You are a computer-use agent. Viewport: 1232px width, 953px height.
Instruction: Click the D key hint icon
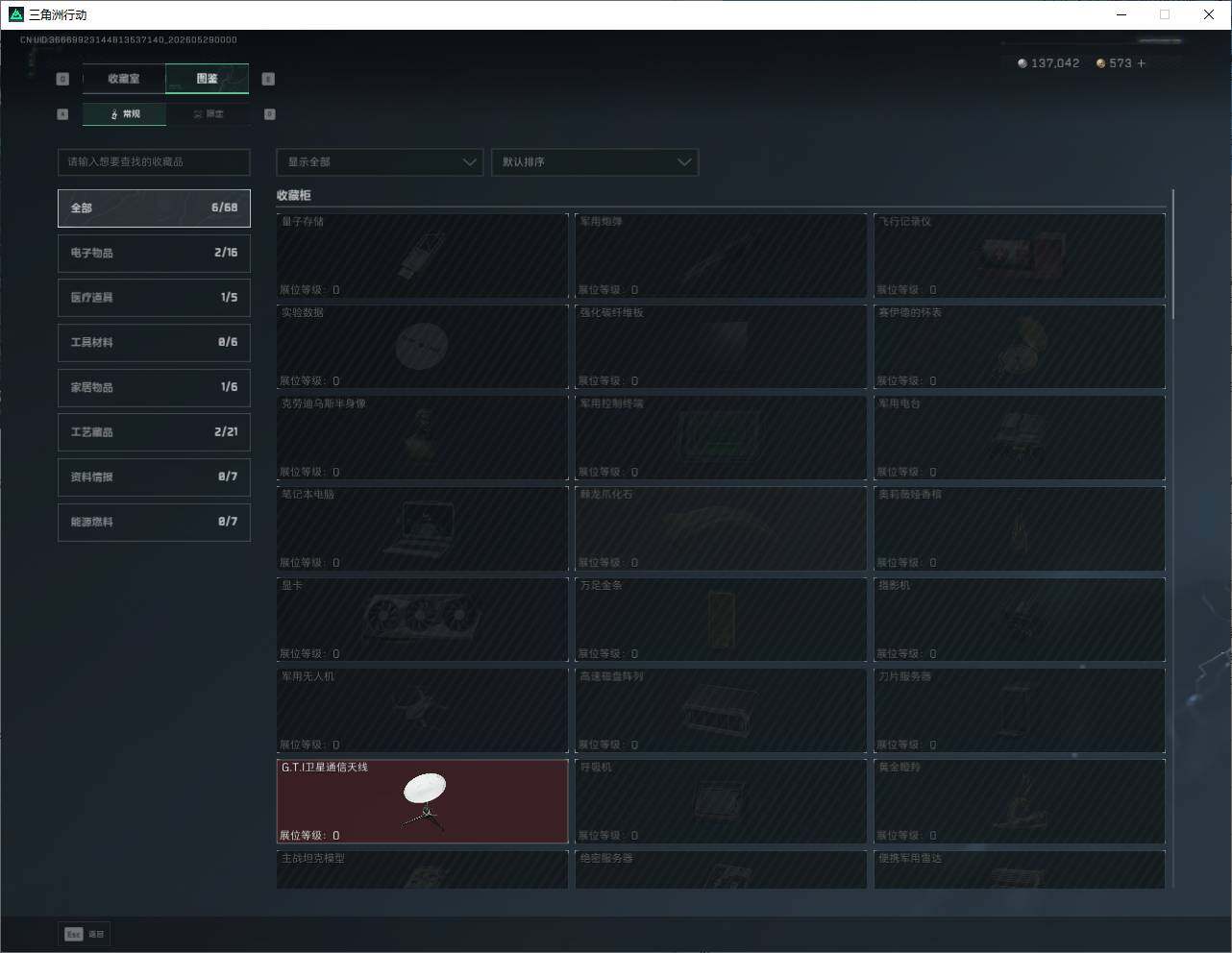click(x=269, y=114)
